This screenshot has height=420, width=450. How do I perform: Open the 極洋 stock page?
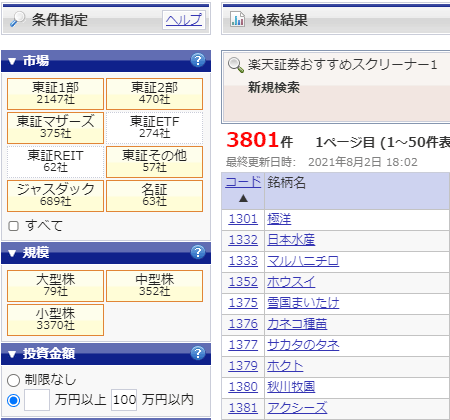[x=279, y=219]
